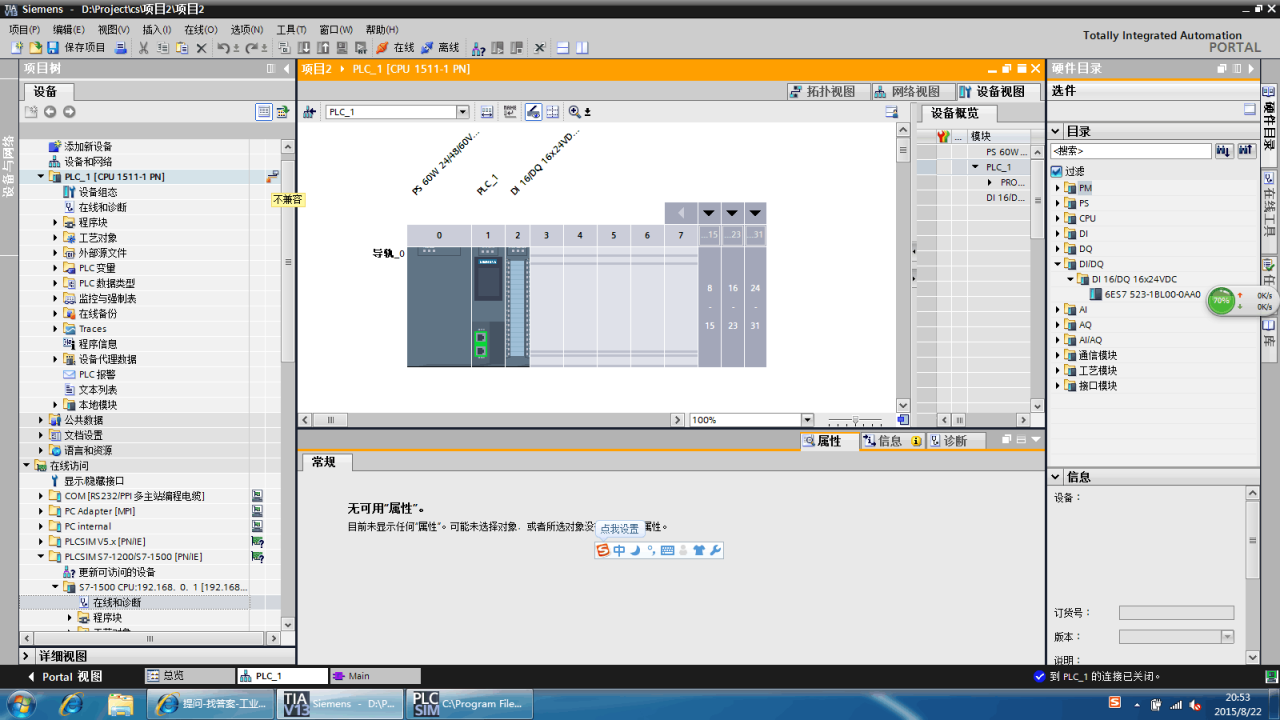The width and height of the screenshot is (1280, 720).
Task: Click the print icon in main toolbar
Action: [x=121, y=47]
